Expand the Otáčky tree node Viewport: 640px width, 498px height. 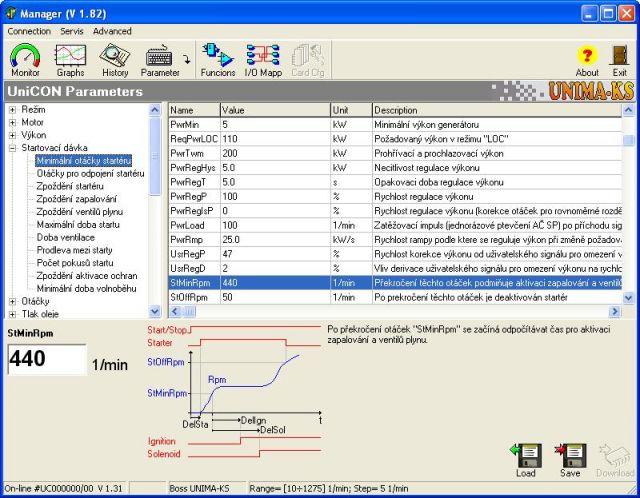pyautogui.click(x=13, y=302)
